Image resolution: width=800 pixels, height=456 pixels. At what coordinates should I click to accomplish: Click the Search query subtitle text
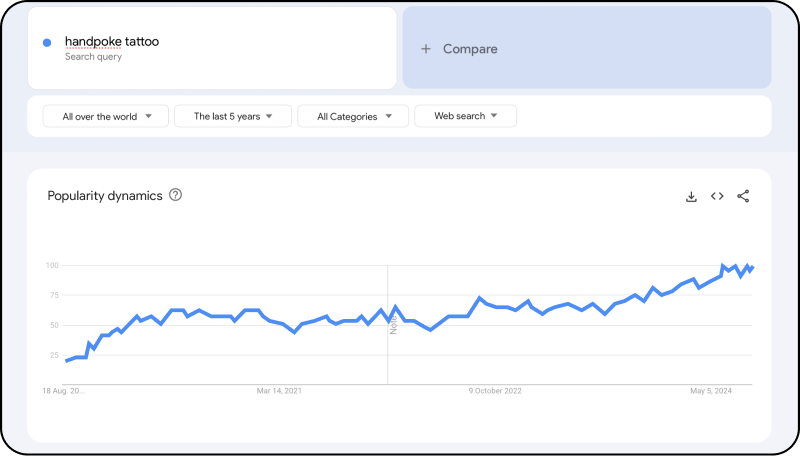pyautogui.click(x=94, y=57)
